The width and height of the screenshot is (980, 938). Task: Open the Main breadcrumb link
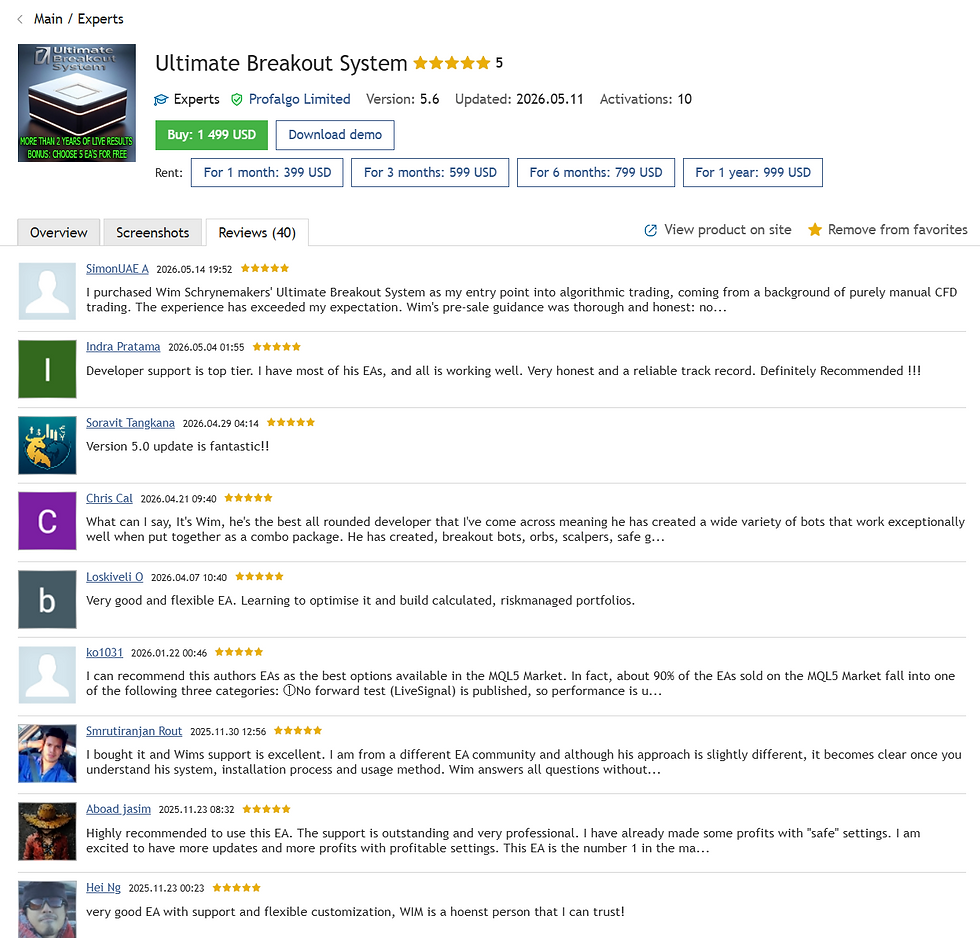[48, 19]
